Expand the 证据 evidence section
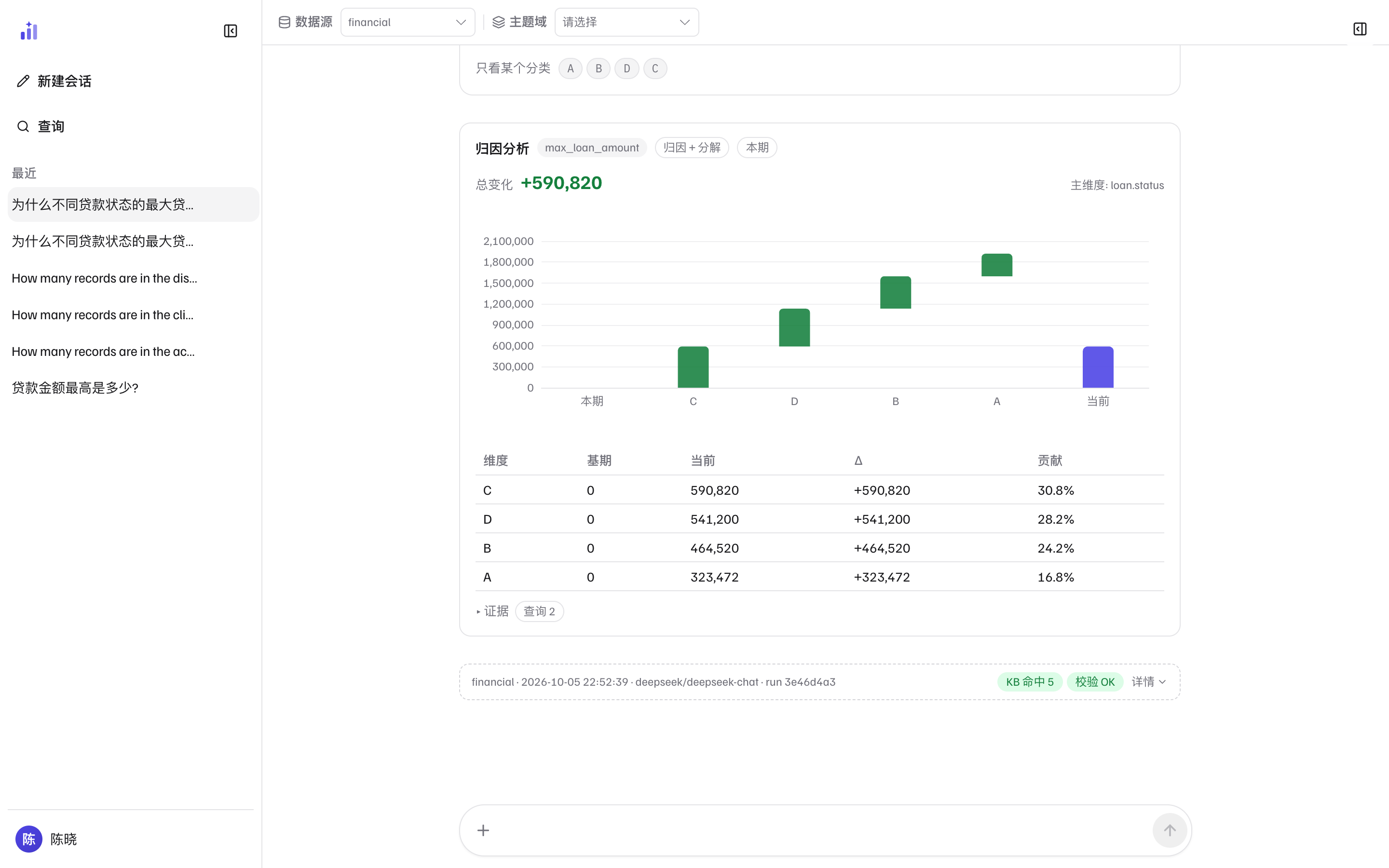The image size is (1389, 868). click(493, 611)
